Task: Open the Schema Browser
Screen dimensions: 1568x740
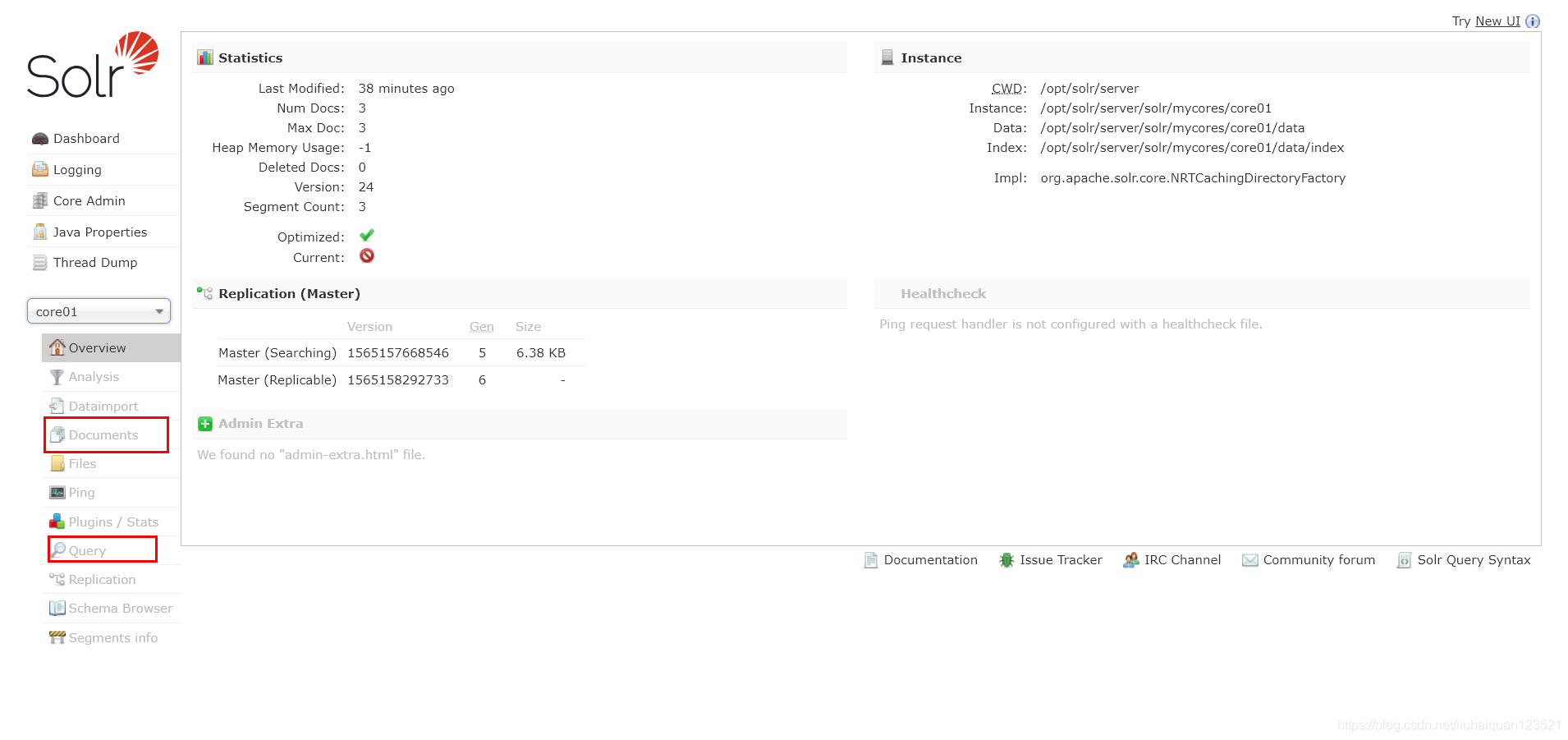Action: point(121,609)
